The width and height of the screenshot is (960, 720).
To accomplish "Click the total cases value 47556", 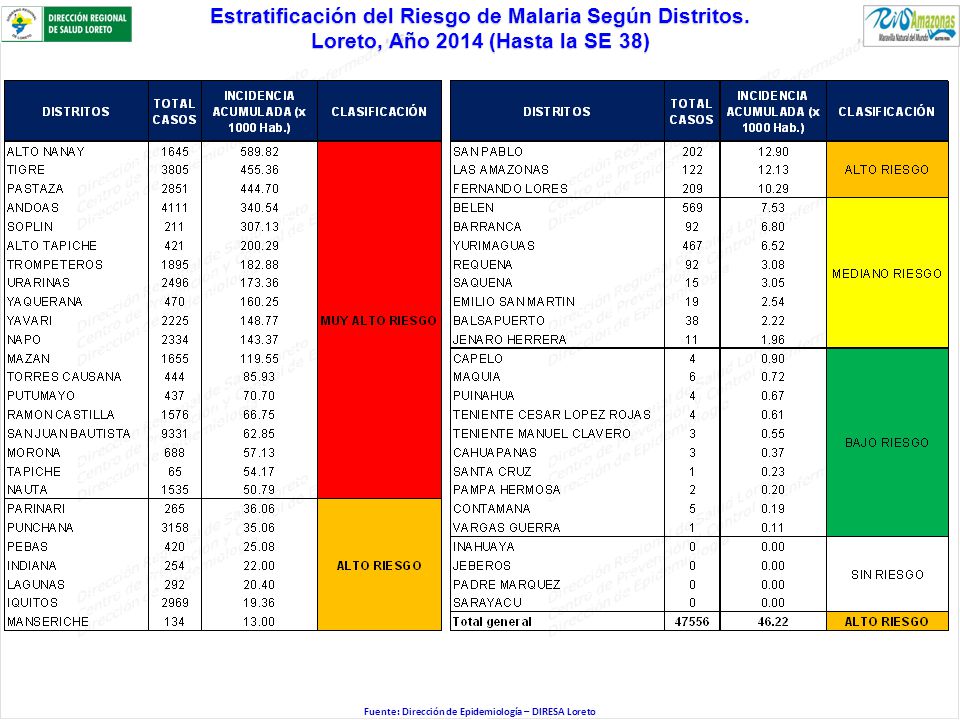I will coord(692,621).
